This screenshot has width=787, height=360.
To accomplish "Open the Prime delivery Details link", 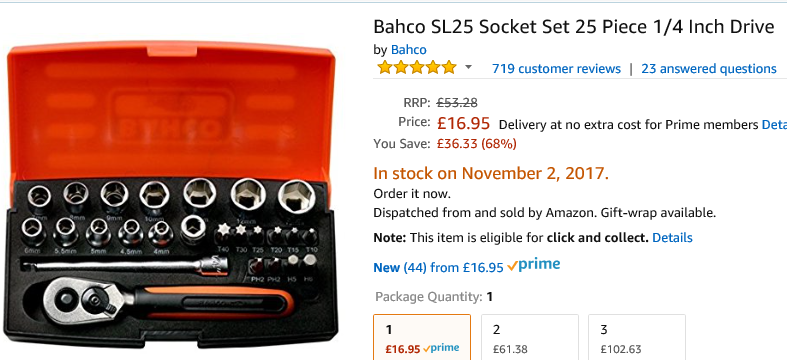I will click(774, 125).
